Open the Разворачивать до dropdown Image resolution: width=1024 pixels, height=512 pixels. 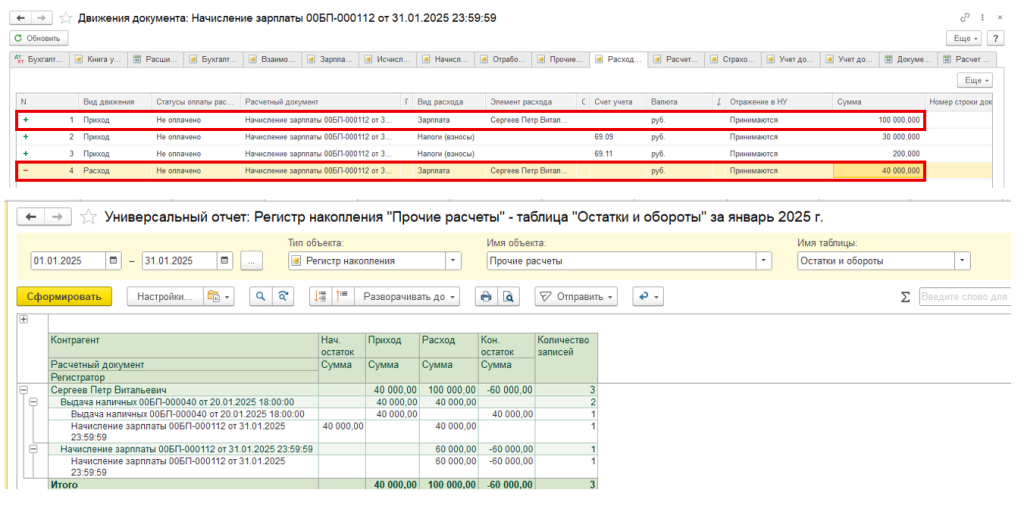407,296
